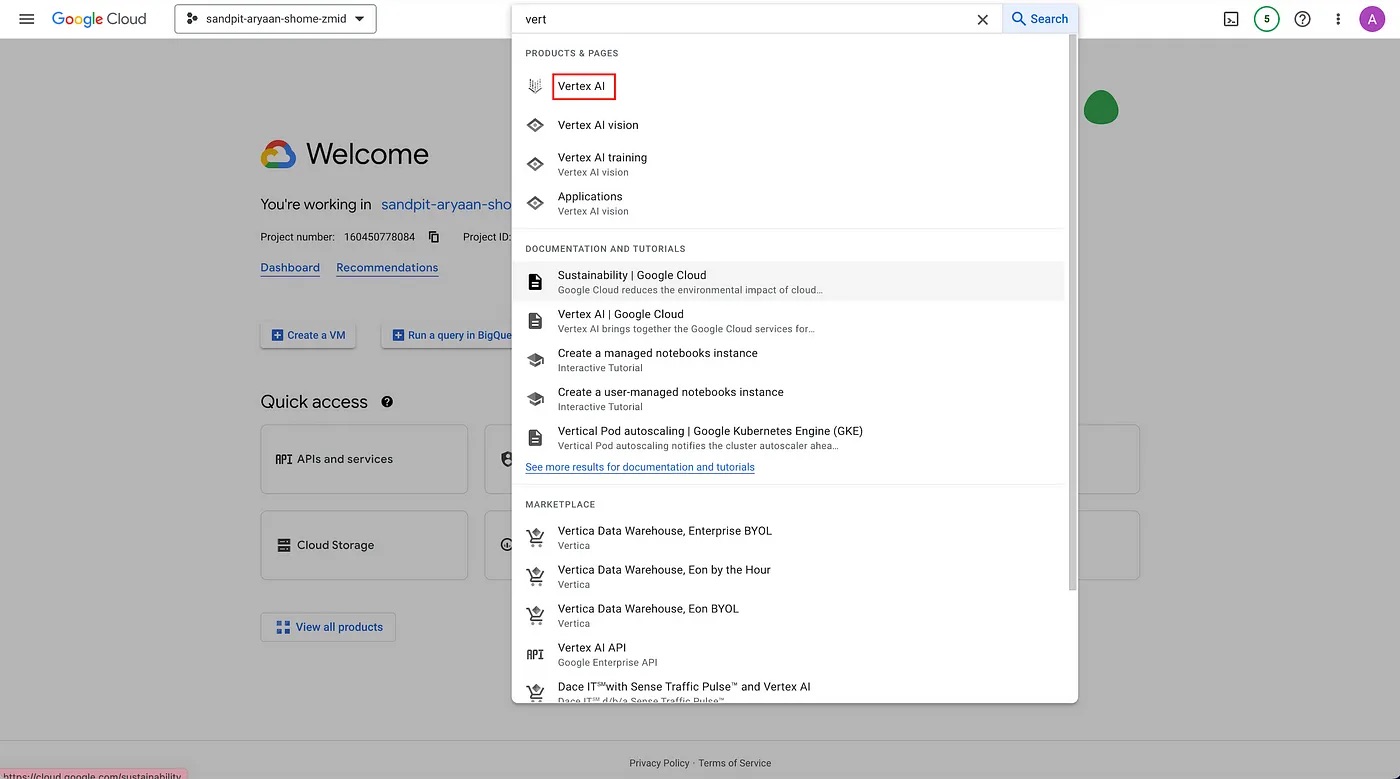Copy the project number 160450778084
This screenshot has width=1400, height=779.
coord(434,237)
